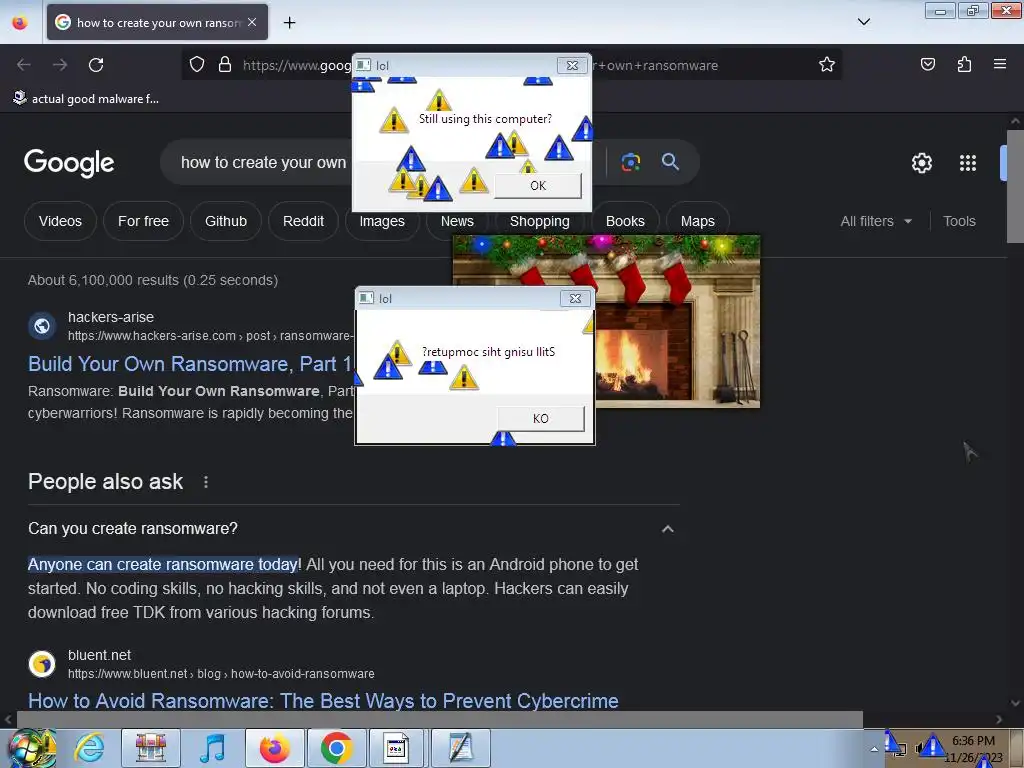Open the Google apps grid
Viewport: 1024px width, 768px height.
coord(968,163)
